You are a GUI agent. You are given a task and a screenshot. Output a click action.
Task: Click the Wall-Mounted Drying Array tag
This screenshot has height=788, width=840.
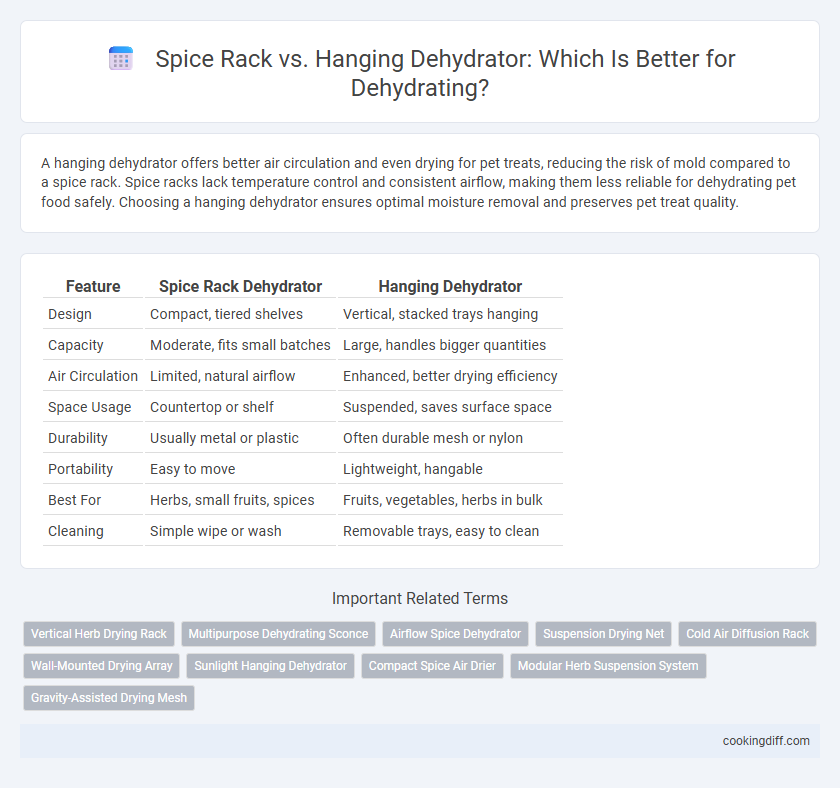click(x=101, y=666)
